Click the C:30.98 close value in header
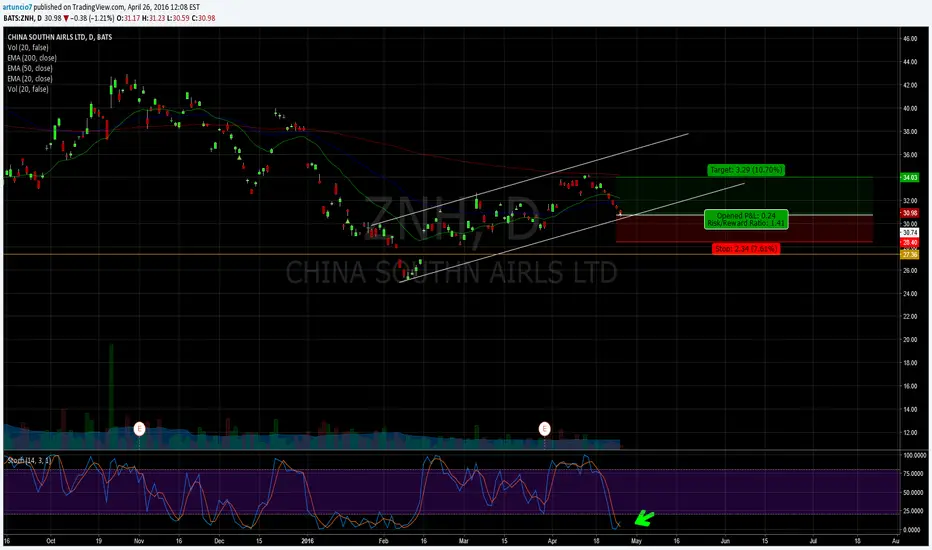 point(203,18)
